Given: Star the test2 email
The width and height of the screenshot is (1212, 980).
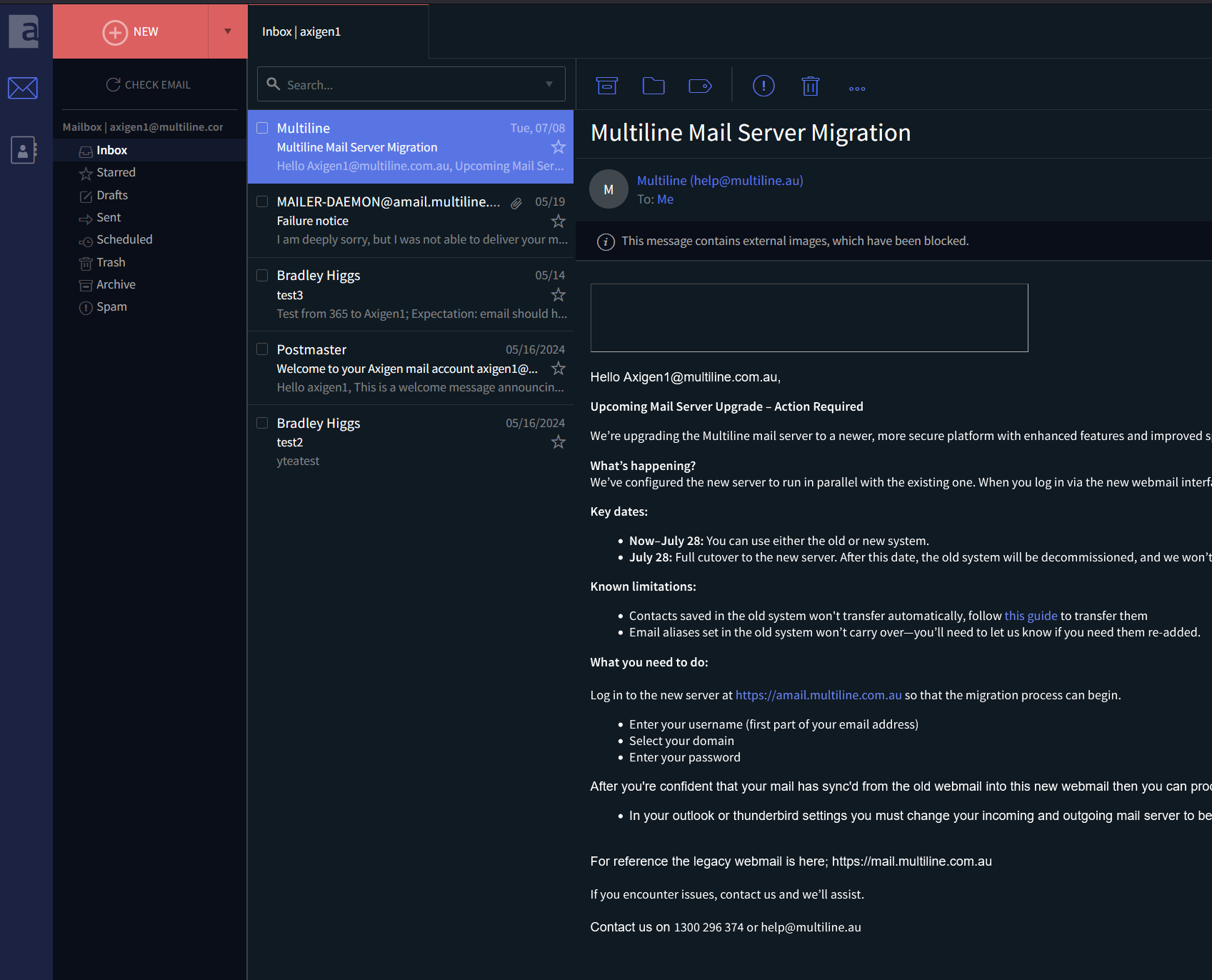Looking at the screenshot, I should [x=559, y=442].
